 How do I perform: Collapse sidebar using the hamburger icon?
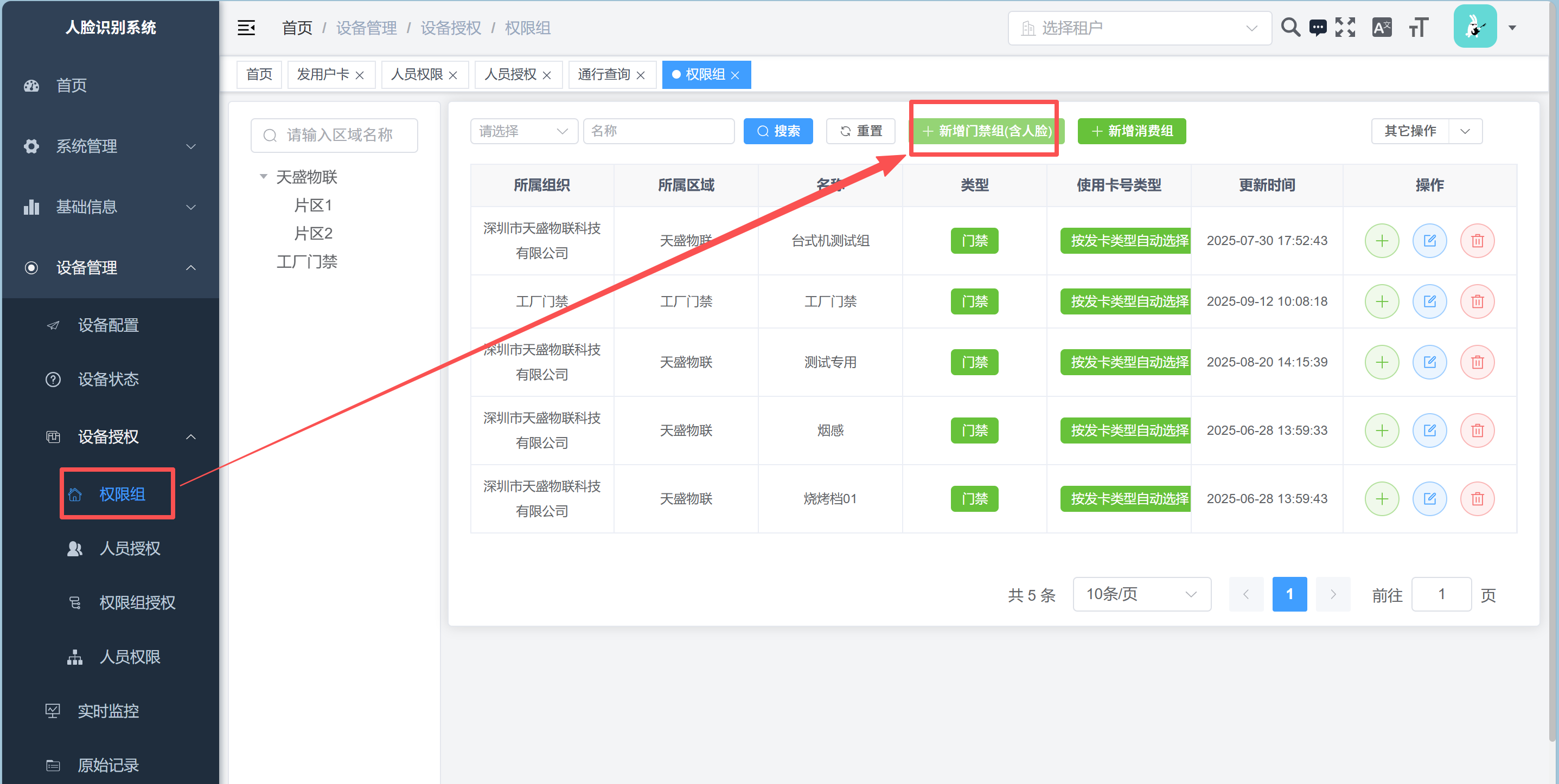point(246,28)
